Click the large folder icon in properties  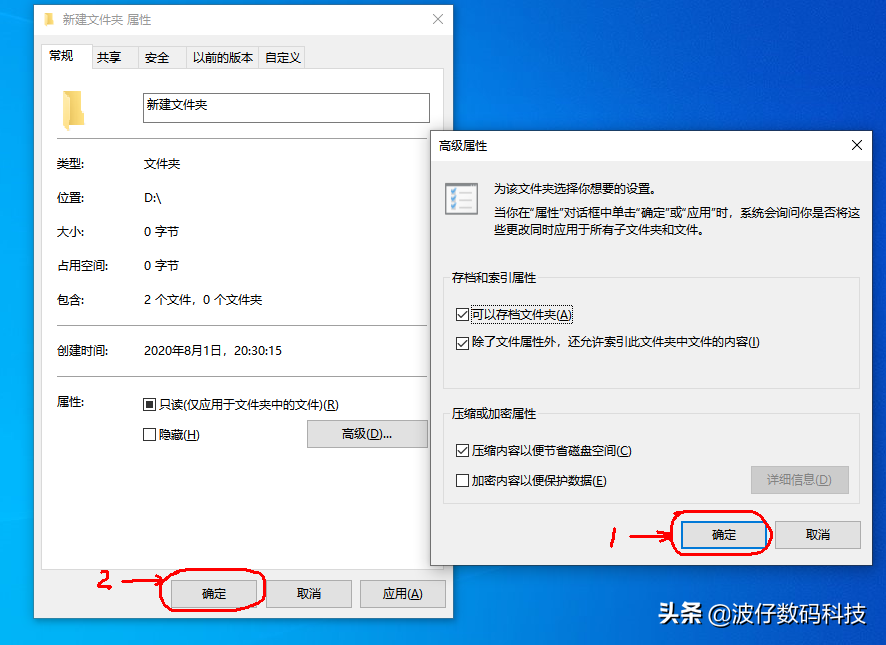(73, 110)
